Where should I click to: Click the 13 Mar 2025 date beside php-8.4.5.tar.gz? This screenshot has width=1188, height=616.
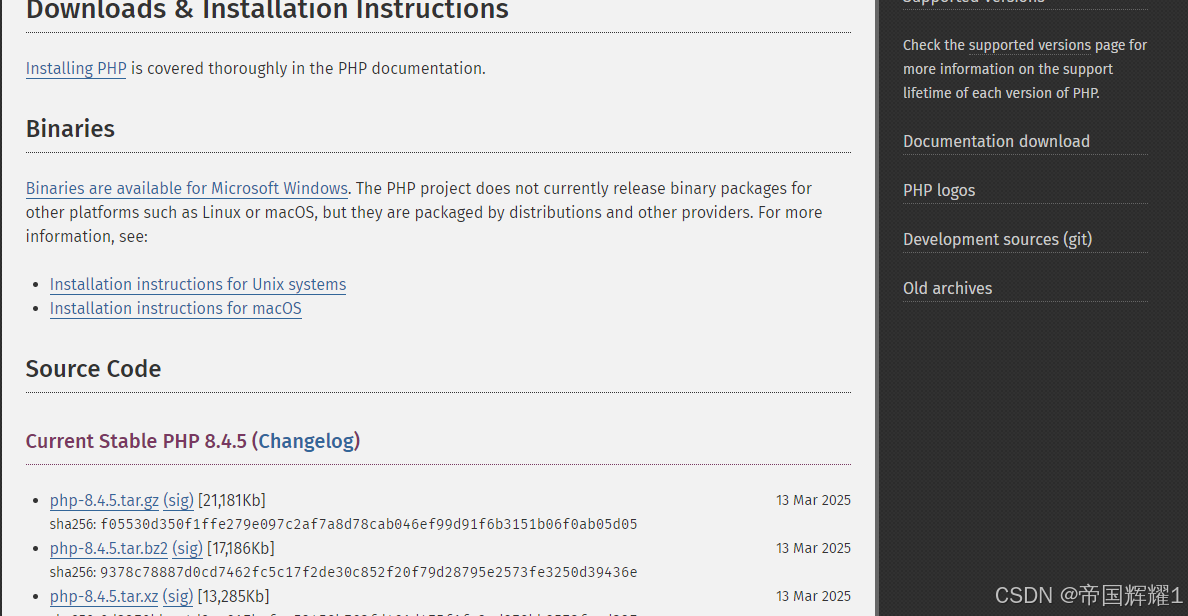(813, 501)
